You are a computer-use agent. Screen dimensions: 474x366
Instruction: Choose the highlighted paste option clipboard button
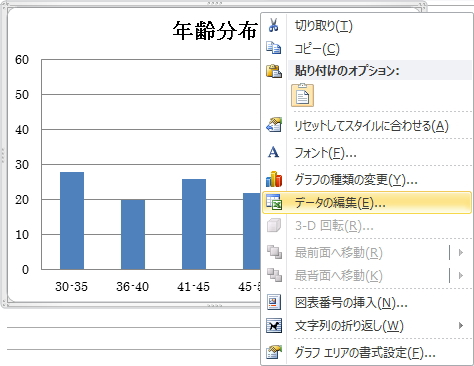click(302, 95)
